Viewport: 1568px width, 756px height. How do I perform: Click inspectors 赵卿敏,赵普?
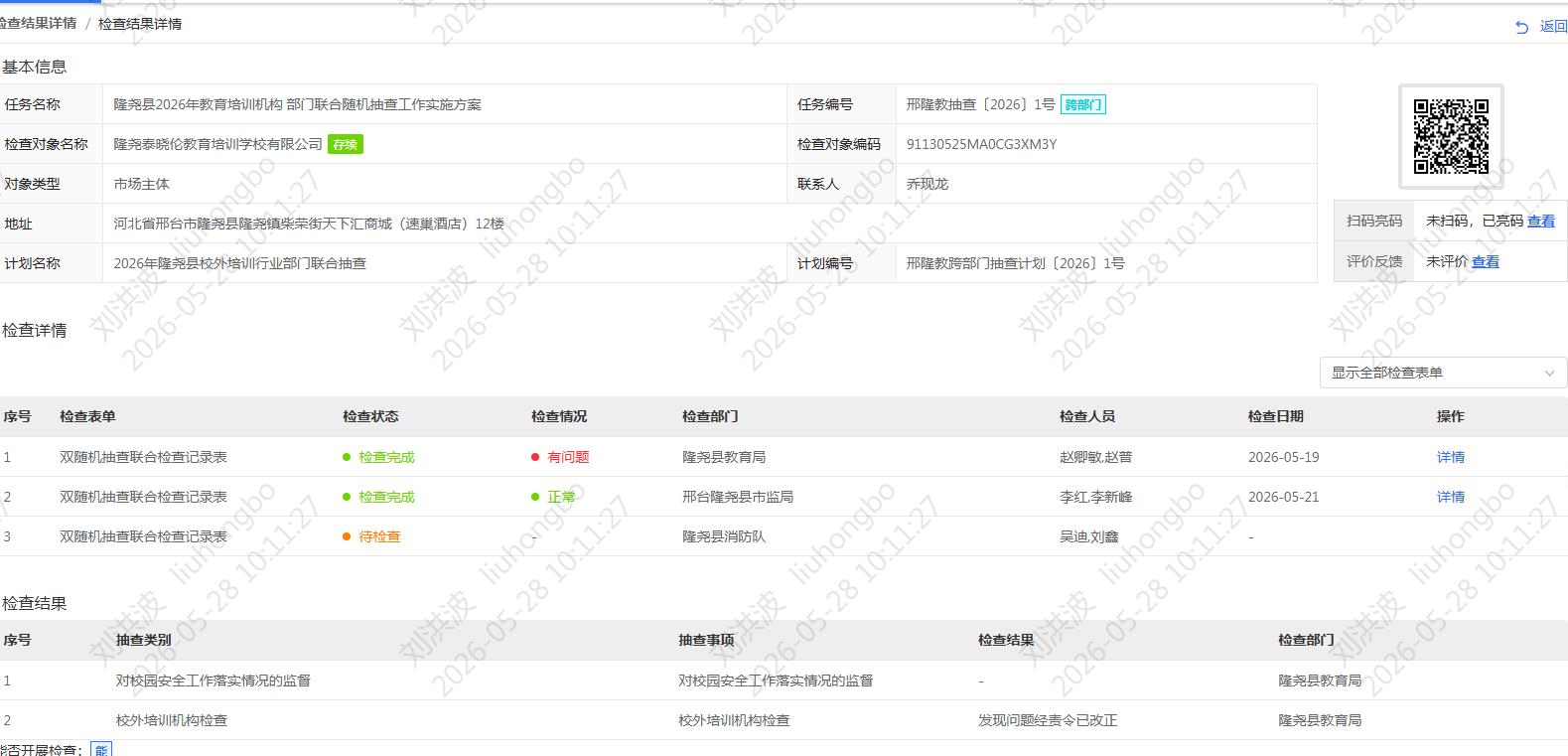point(1095,457)
